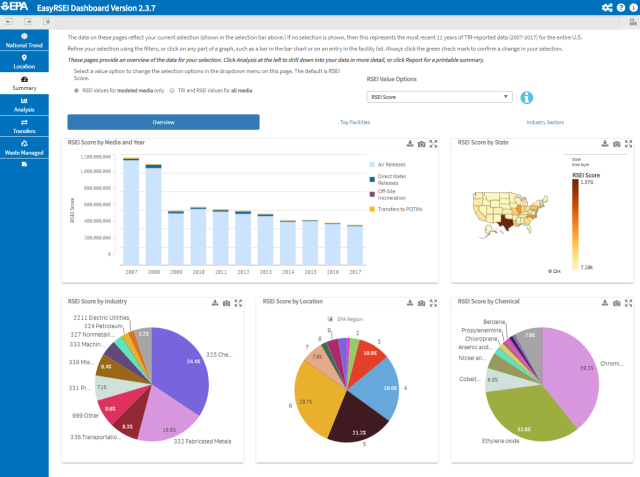This screenshot has width=640, height=477.
Task: Open the help question mark icon in header
Action: pos(623,8)
